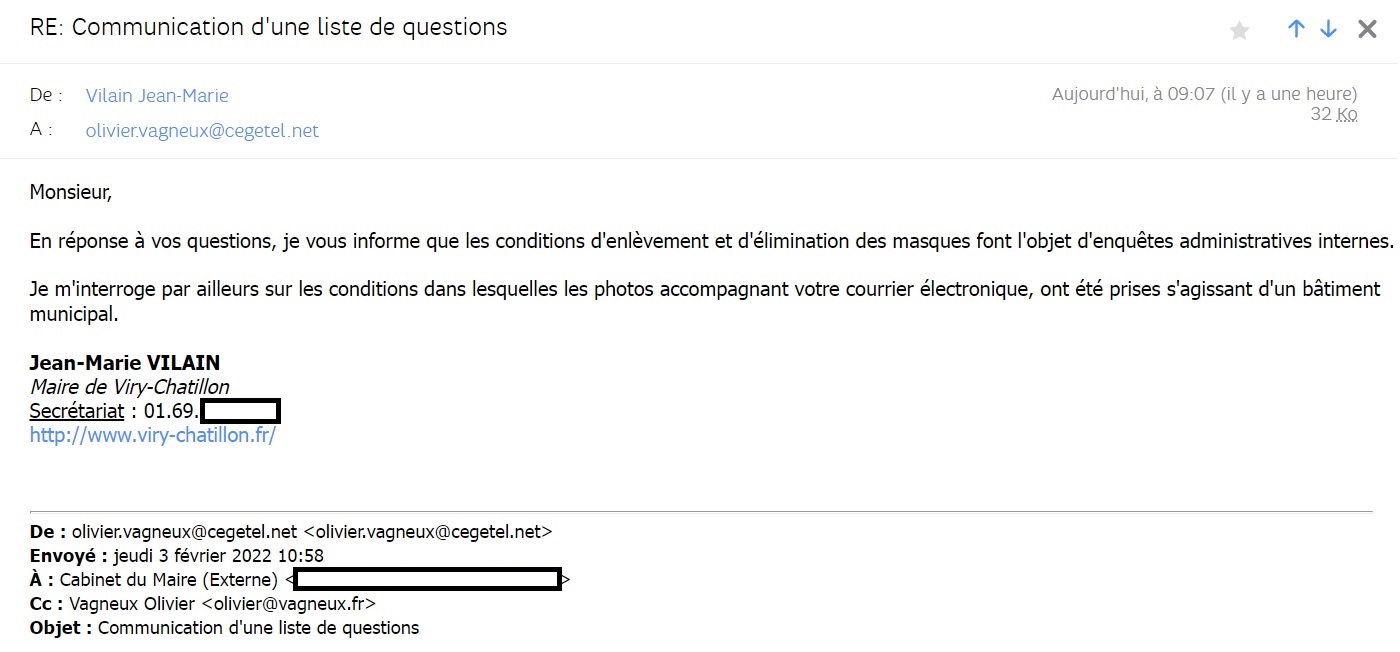Screen dimensions: 1400x652
Task: Open the www.viry-chatillon.fr website link
Action: click(x=152, y=437)
